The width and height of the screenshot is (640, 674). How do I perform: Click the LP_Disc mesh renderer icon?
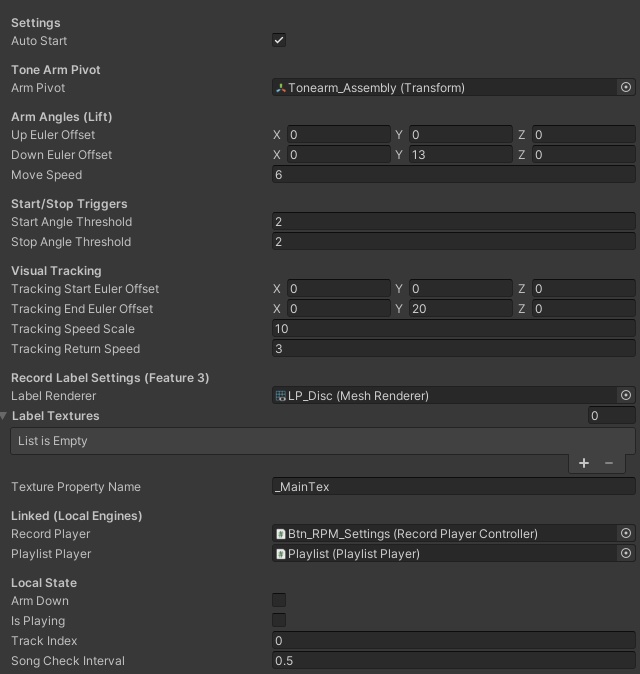[281, 396]
